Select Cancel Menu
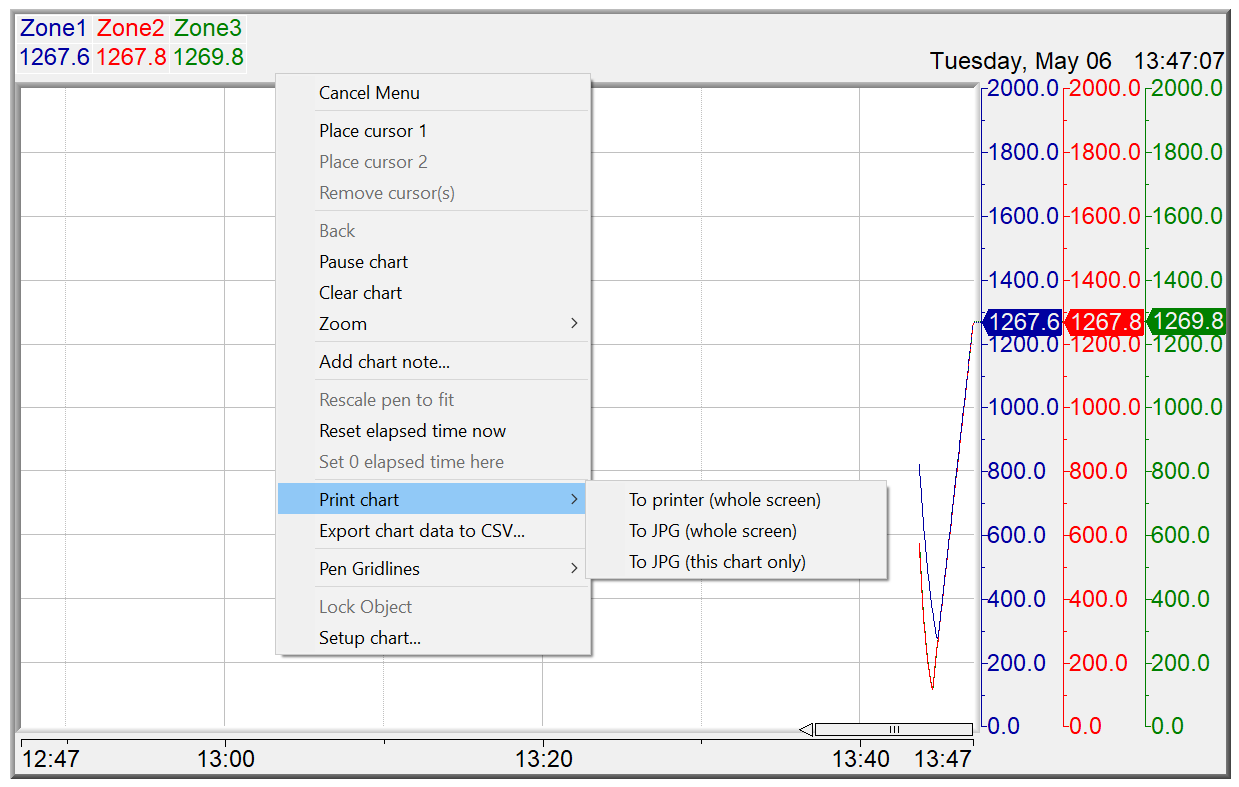 point(369,93)
